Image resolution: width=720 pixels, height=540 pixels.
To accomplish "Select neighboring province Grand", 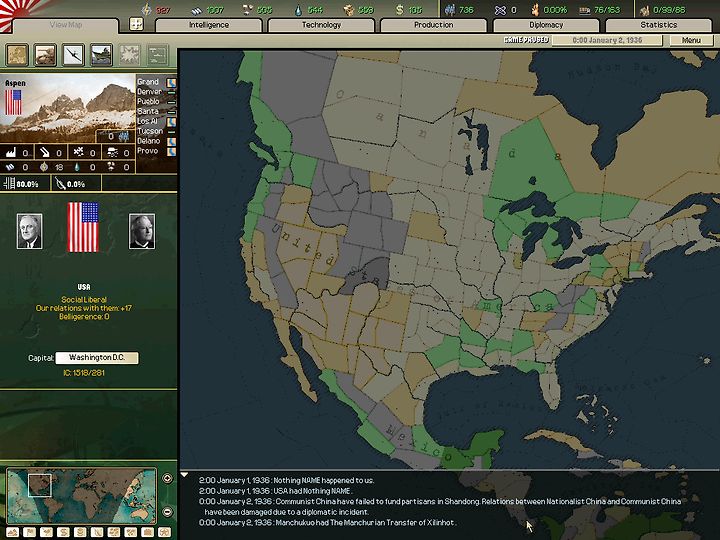I will coord(156,82).
